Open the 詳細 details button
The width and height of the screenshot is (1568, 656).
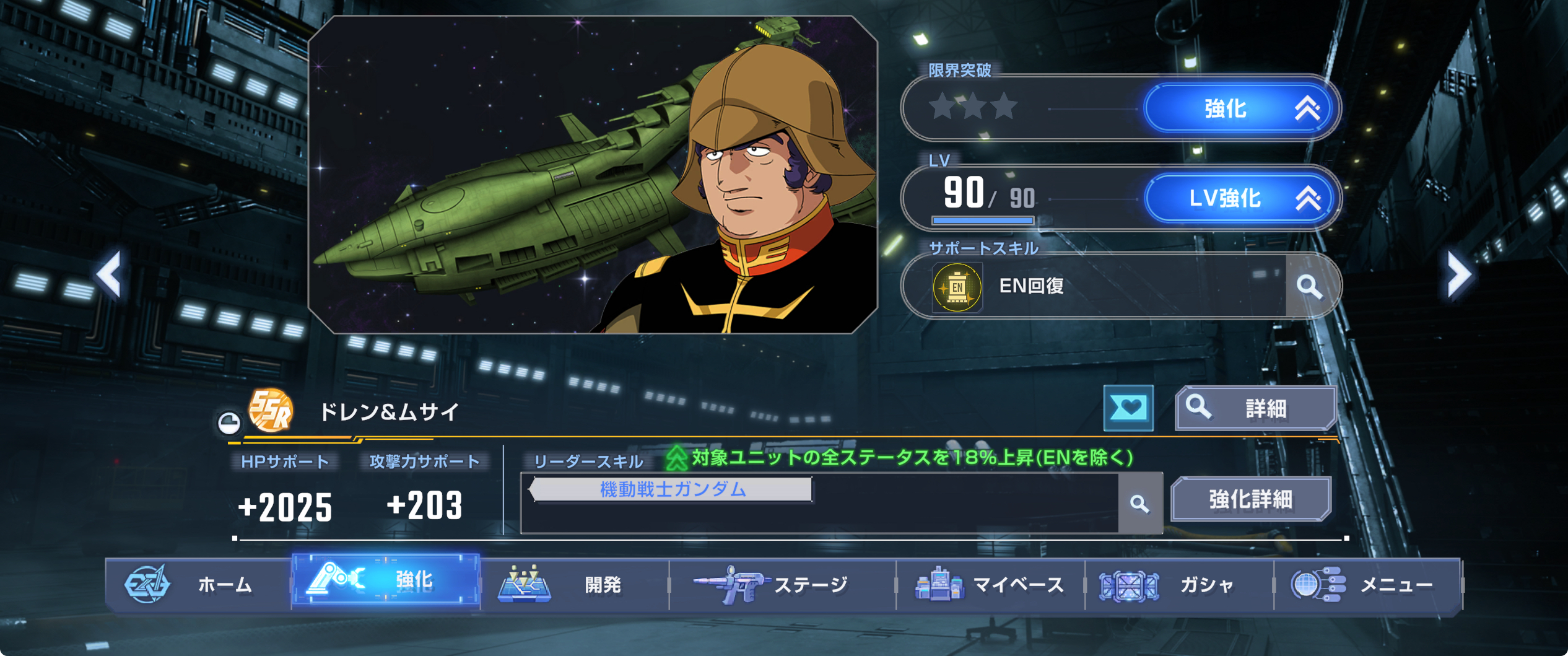tap(1256, 408)
